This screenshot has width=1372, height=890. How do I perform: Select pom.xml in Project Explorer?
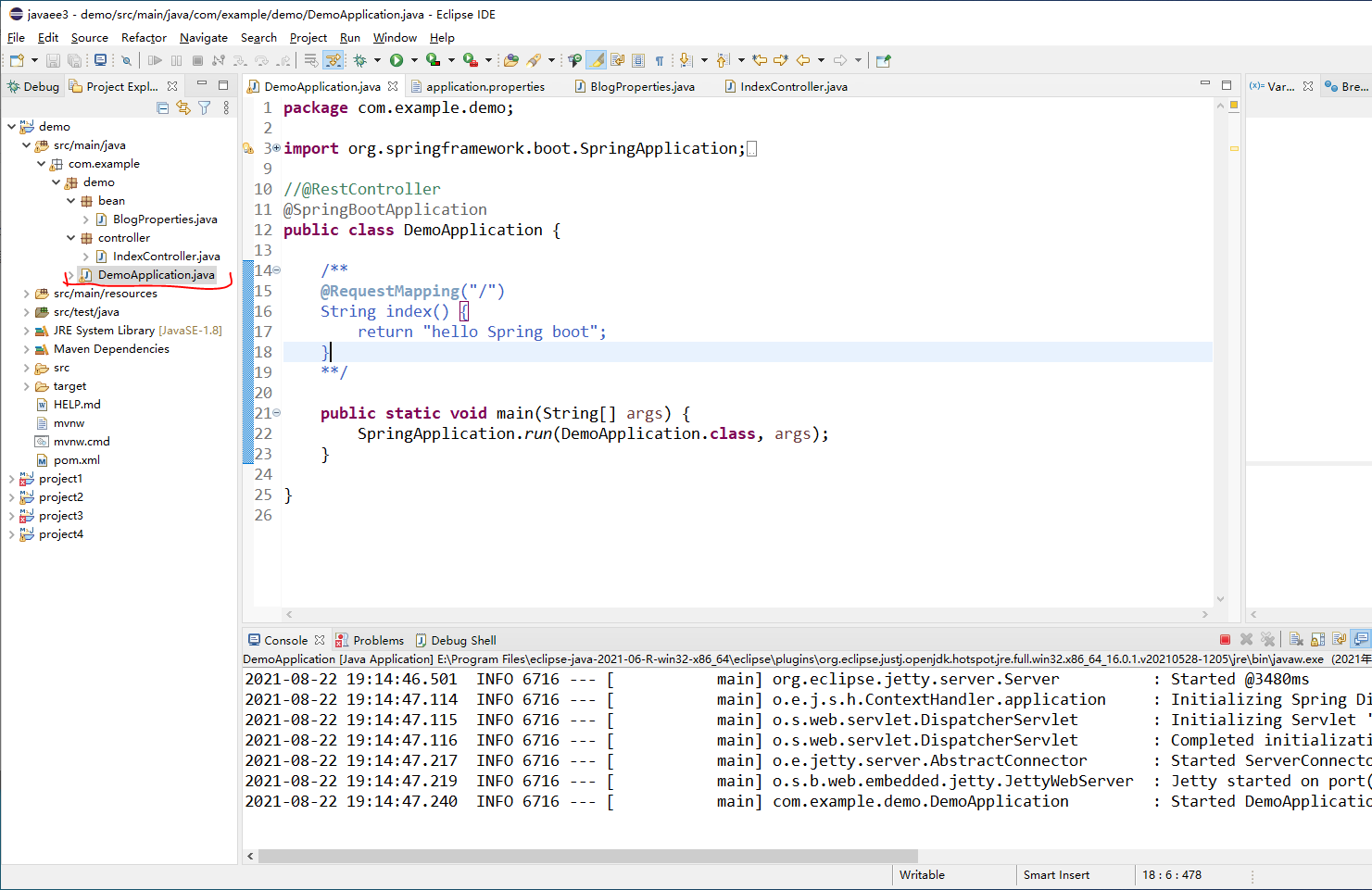click(x=76, y=459)
